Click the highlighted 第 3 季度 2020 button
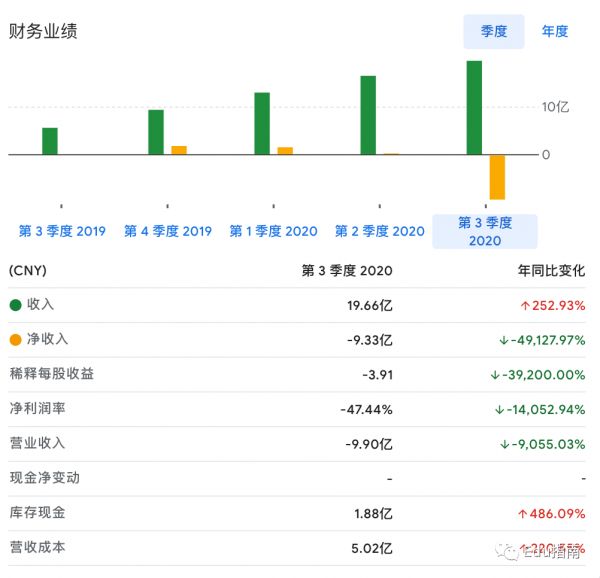Viewport: 600px width, 578px height. pos(484,232)
